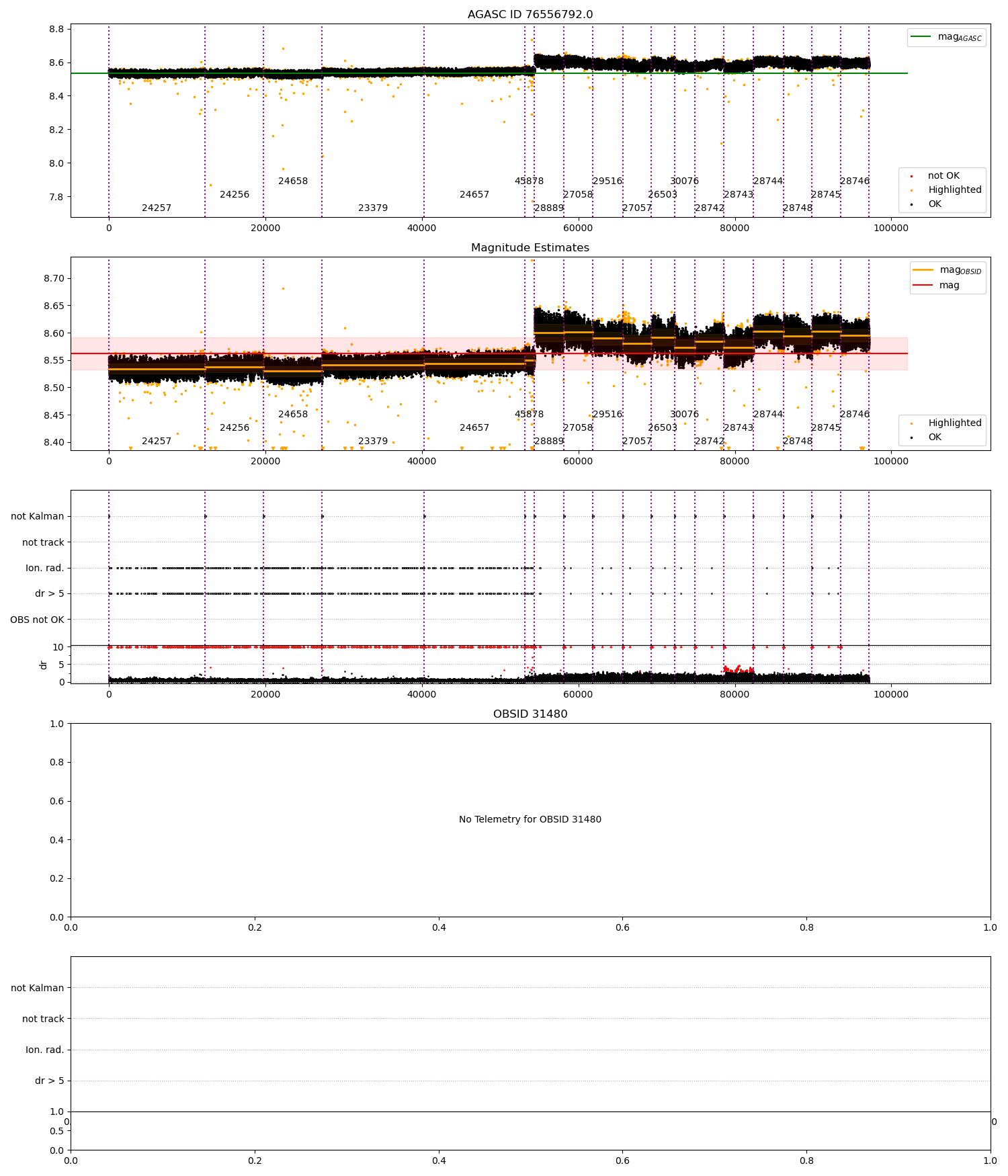Select OBSID label 45878 in top plot

pyautogui.click(x=529, y=181)
